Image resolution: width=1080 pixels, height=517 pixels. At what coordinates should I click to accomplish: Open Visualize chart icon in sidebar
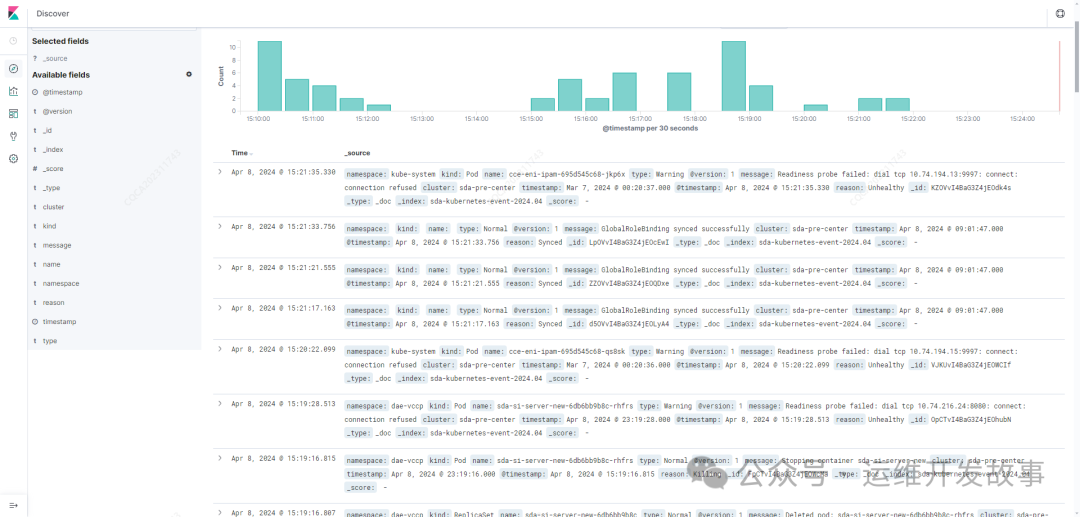[13, 91]
